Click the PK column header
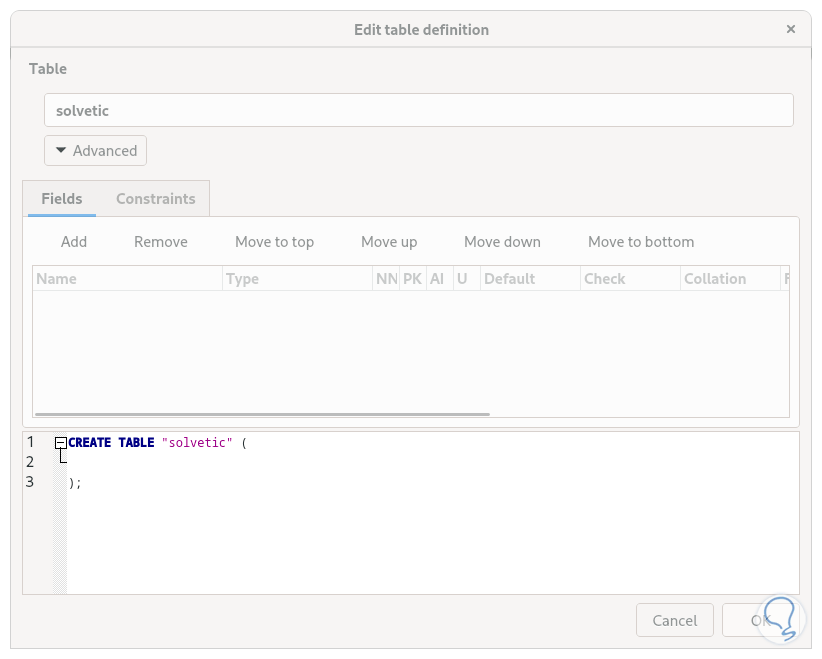The width and height of the screenshot is (822, 659). coord(412,279)
